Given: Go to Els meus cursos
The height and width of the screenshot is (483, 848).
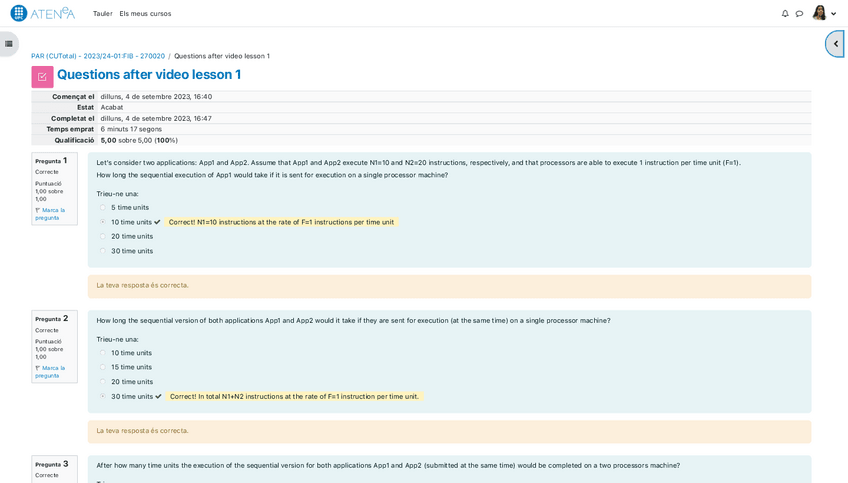Looking at the screenshot, I should [145, 14].
